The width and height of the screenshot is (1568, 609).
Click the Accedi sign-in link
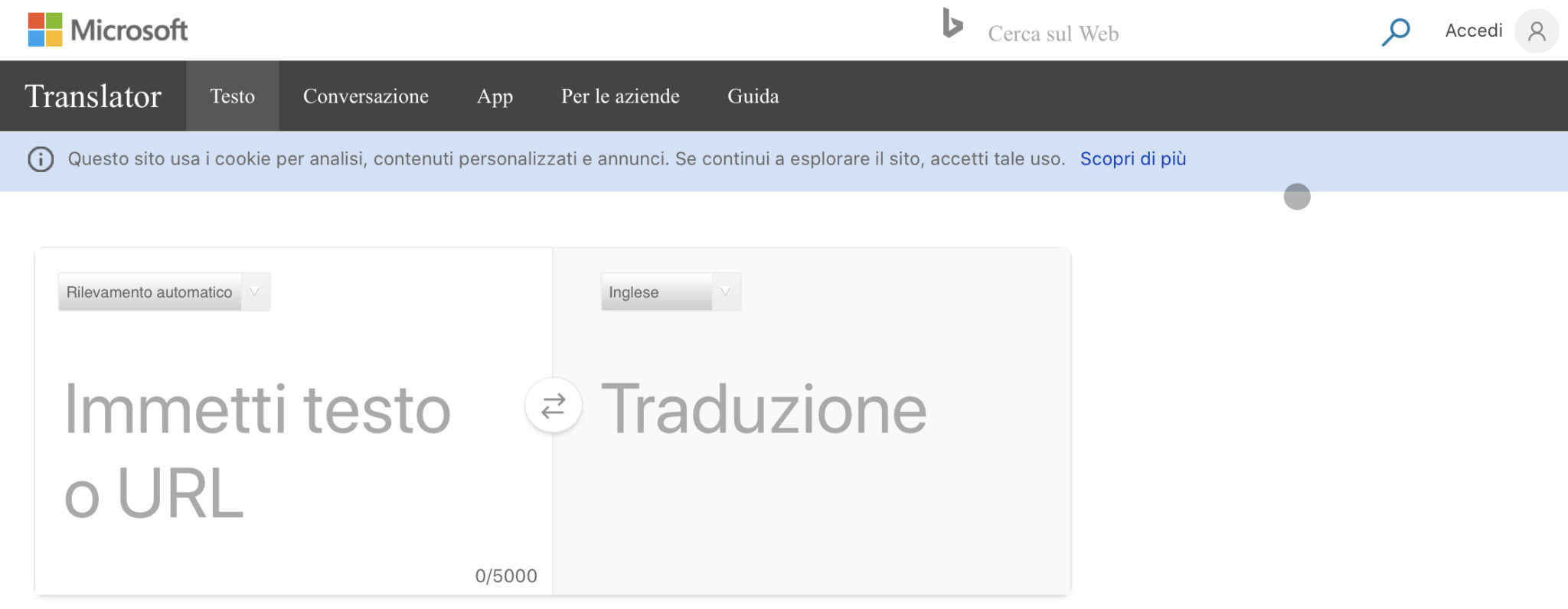pos(1474,31)
